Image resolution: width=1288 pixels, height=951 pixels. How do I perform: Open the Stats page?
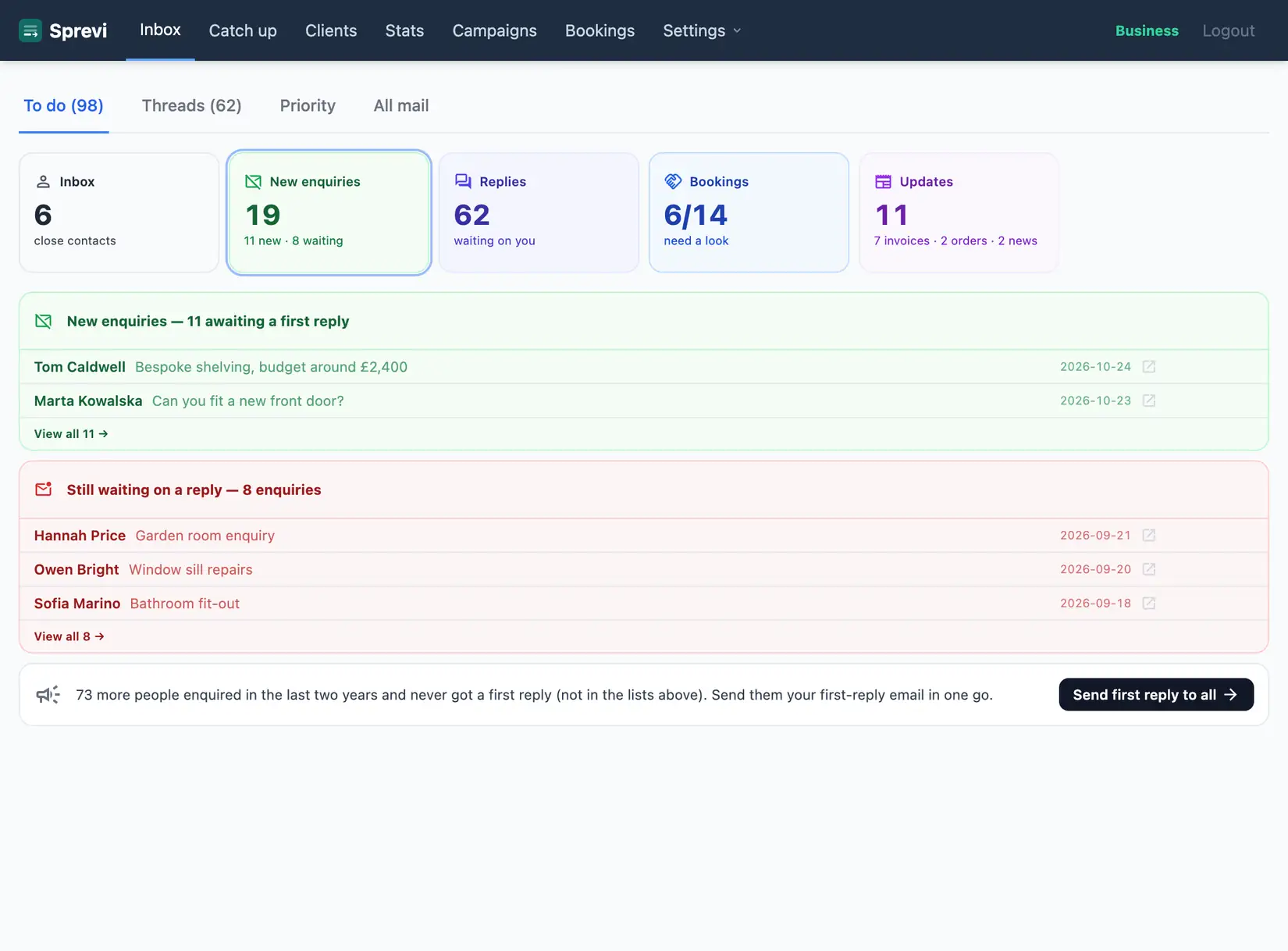tap(404, 30)
